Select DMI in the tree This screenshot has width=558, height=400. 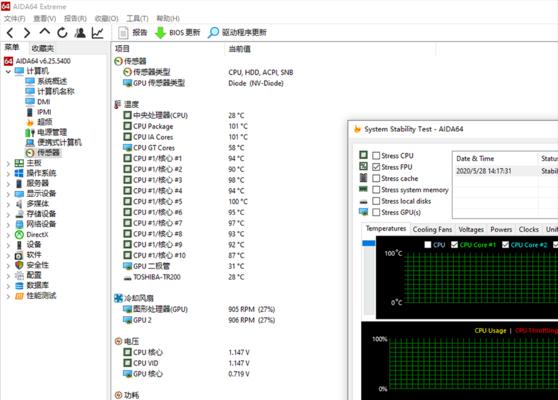(44, 102)
